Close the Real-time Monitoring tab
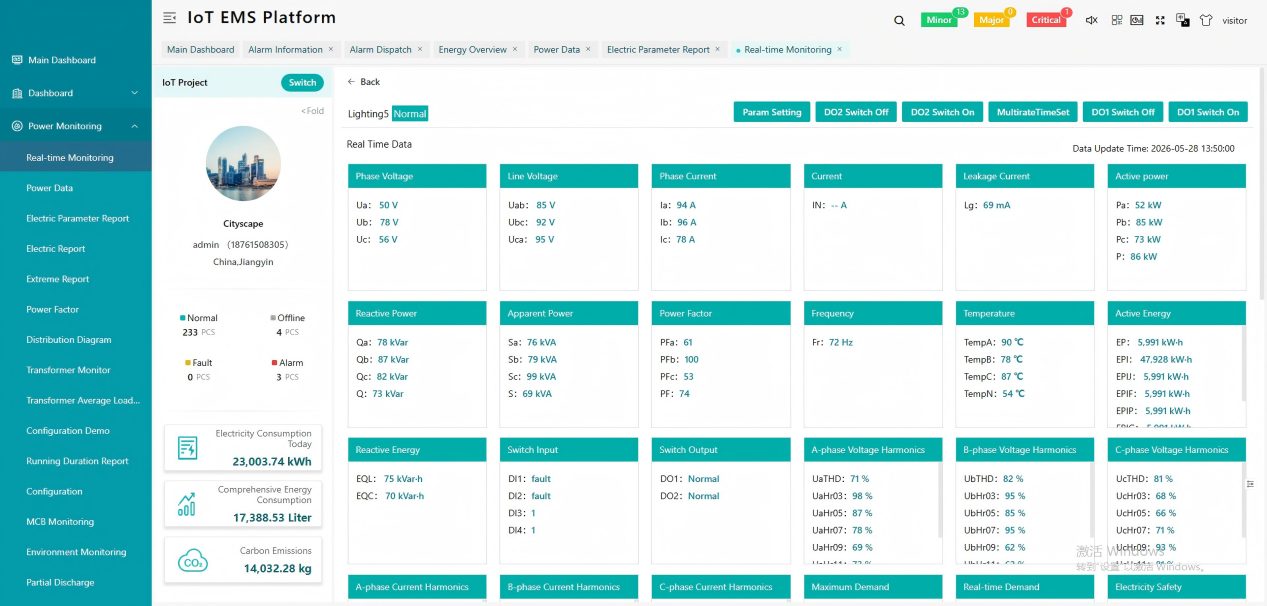The image size is (1267, 606). 840,49
